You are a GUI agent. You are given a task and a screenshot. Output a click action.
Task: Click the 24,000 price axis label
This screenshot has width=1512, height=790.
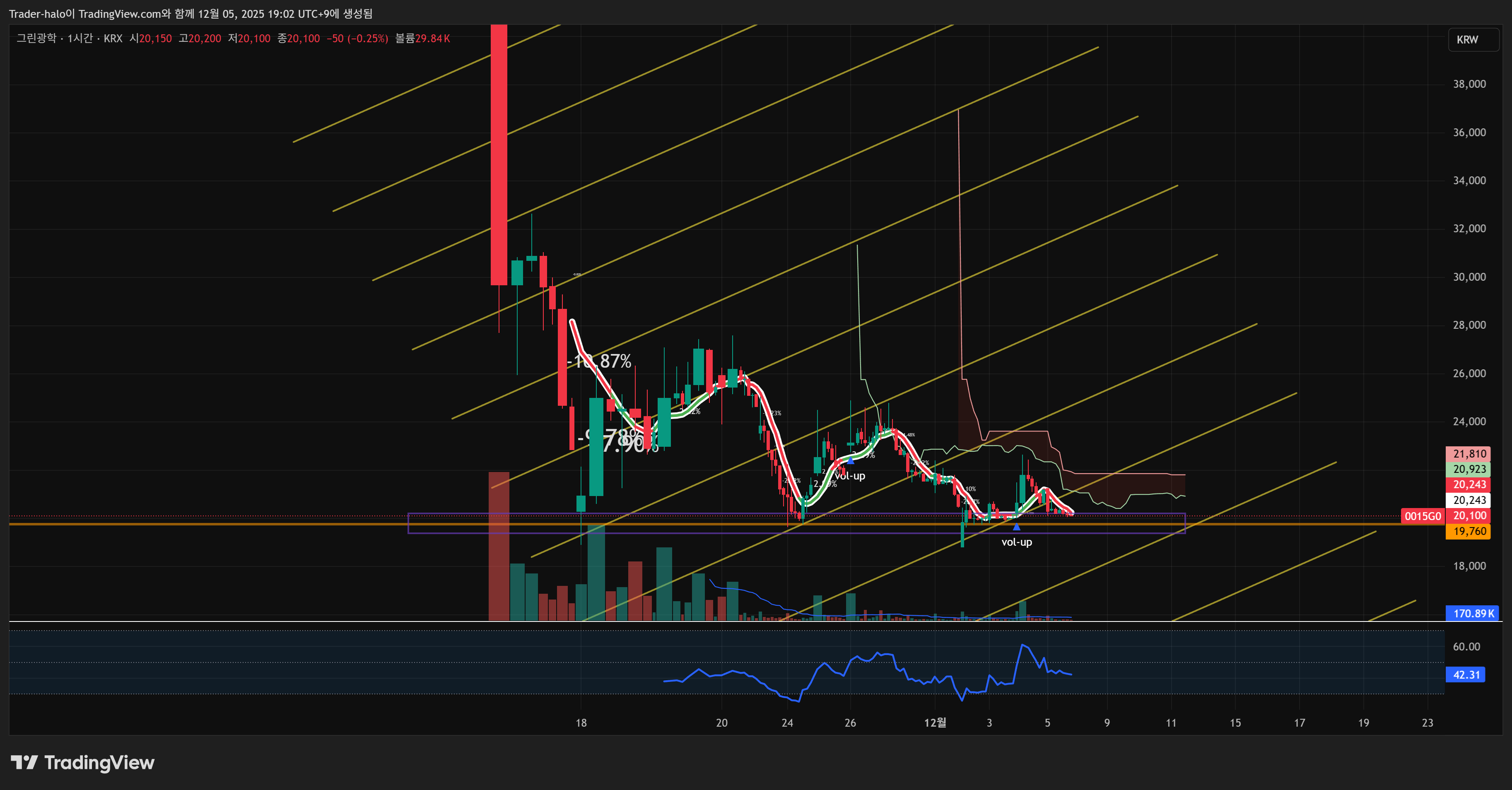click(x=1469, y=421)
